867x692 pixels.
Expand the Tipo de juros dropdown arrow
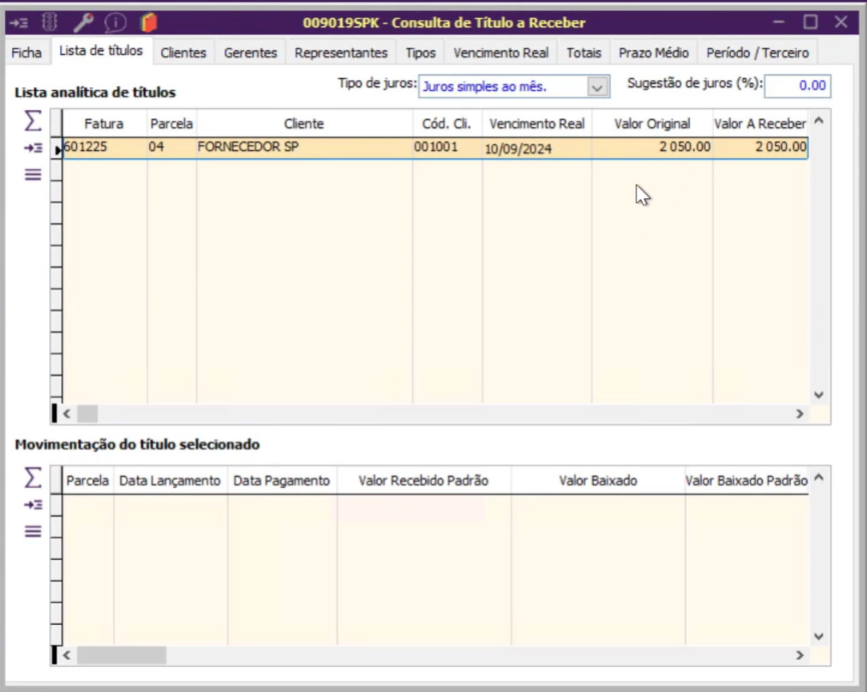[597, 87]
